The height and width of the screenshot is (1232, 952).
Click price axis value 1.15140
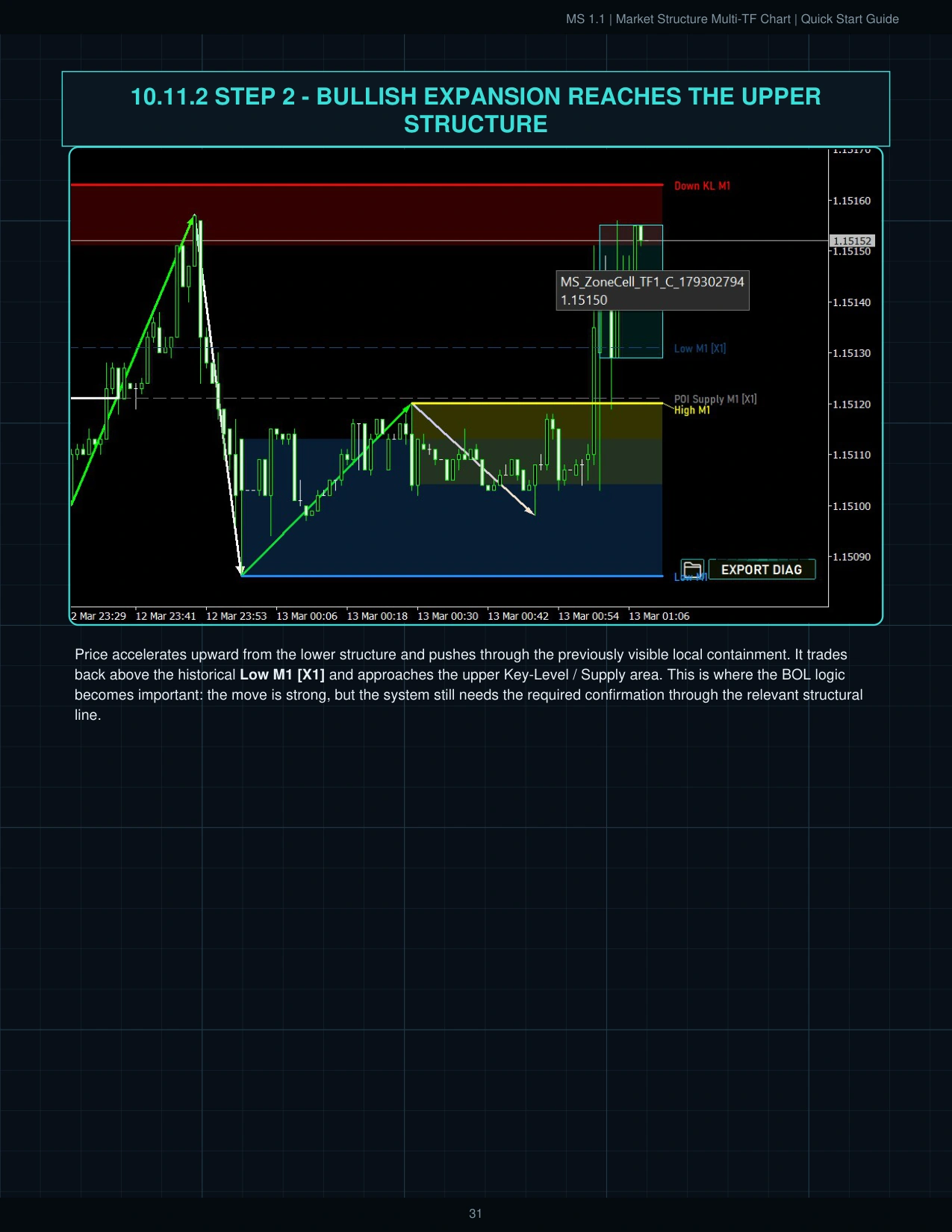(x=852, y=302)
